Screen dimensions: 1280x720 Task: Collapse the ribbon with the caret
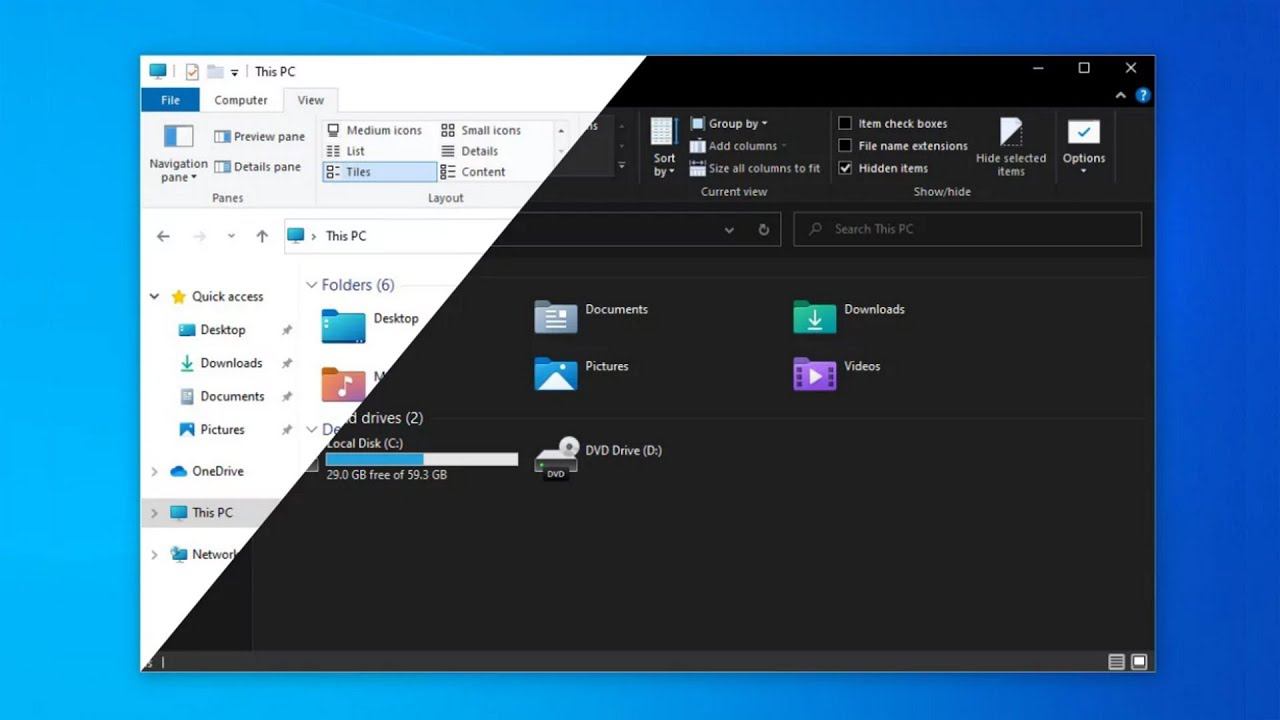pos(1122,96)
